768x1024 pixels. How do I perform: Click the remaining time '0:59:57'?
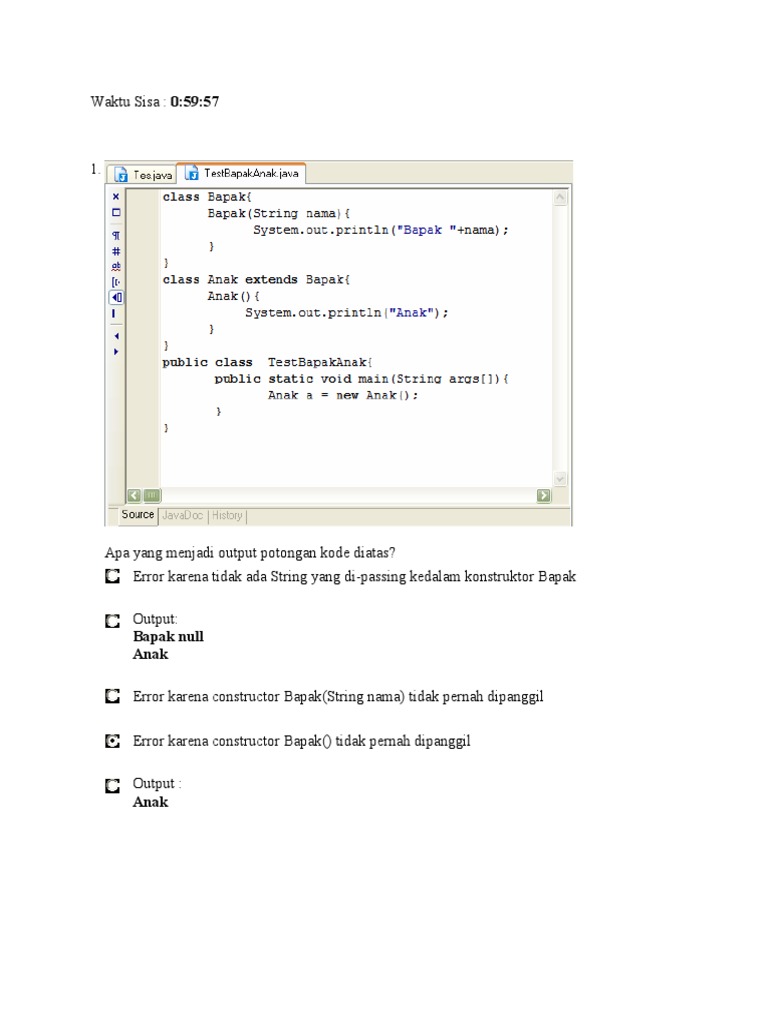[195, 101]
